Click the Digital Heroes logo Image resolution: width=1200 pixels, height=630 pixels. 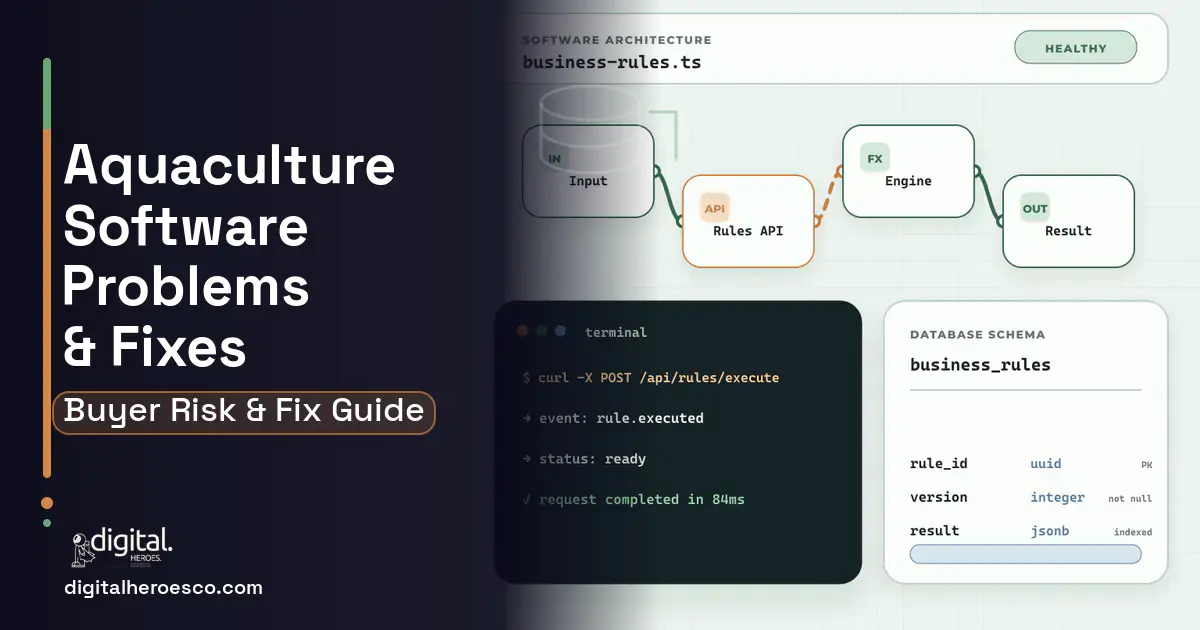pyautogui.click(x=122, y=547)
